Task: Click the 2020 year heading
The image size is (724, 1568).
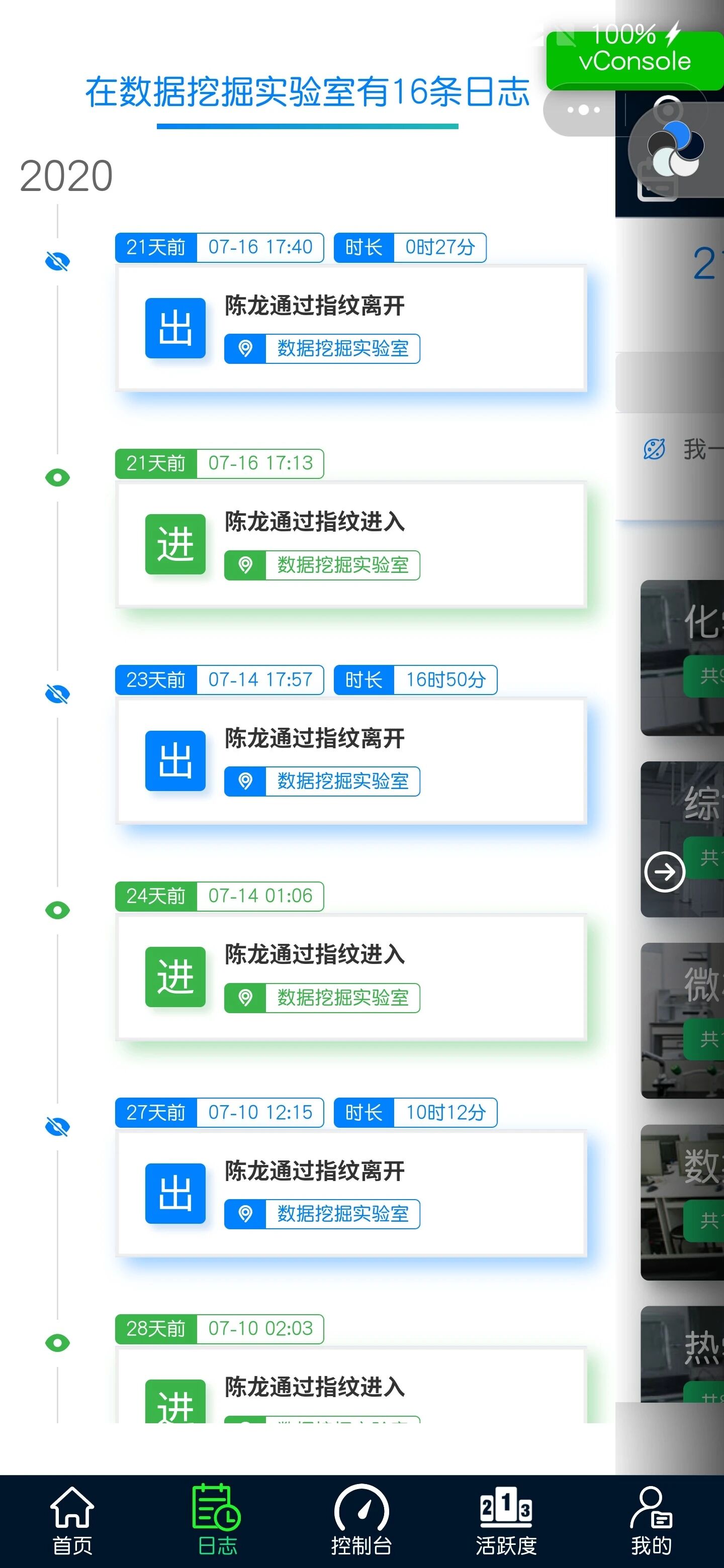Action: (x=66, y=176)
